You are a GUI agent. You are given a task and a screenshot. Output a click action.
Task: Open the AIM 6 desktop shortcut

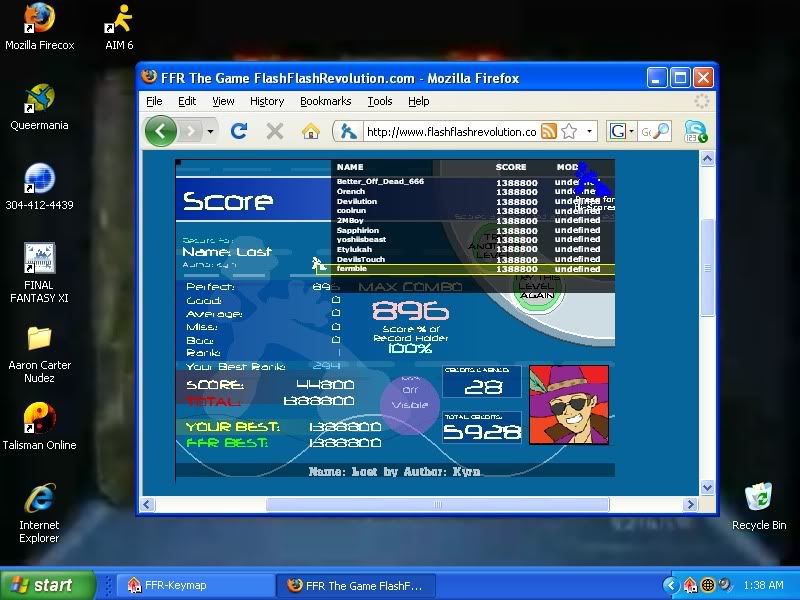(119, 27)
